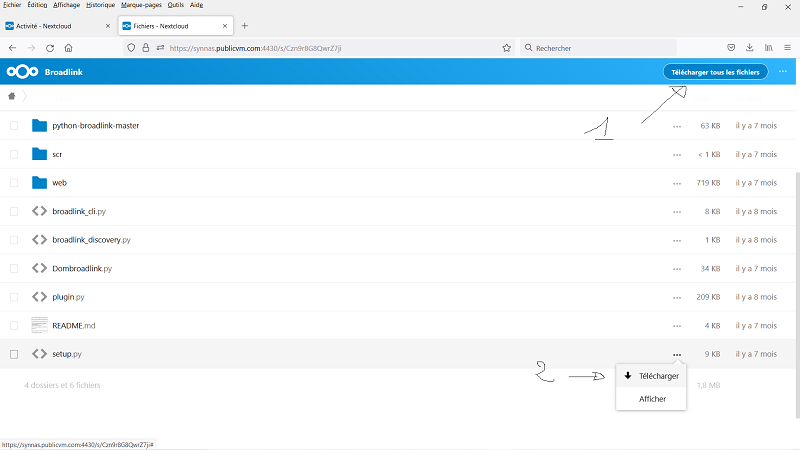Open the Pocket save icon
Screen dimensions: 800x450
click(731, 47)
